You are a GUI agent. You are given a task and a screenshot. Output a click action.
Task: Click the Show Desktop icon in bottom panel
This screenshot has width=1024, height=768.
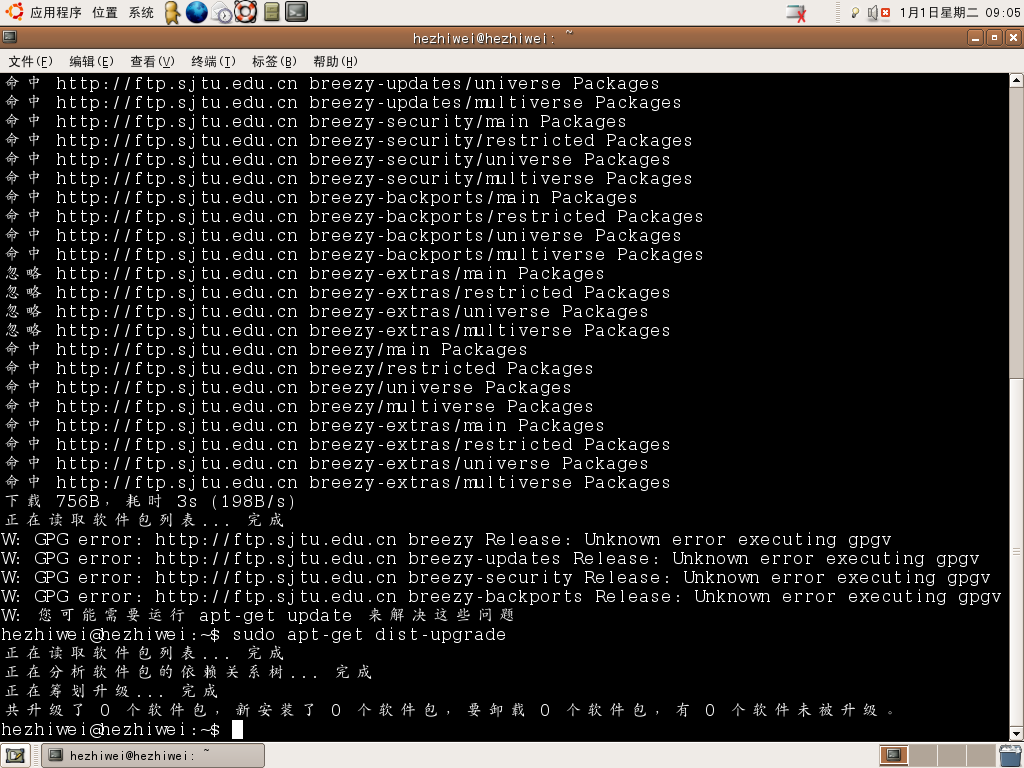coord(16,756)
